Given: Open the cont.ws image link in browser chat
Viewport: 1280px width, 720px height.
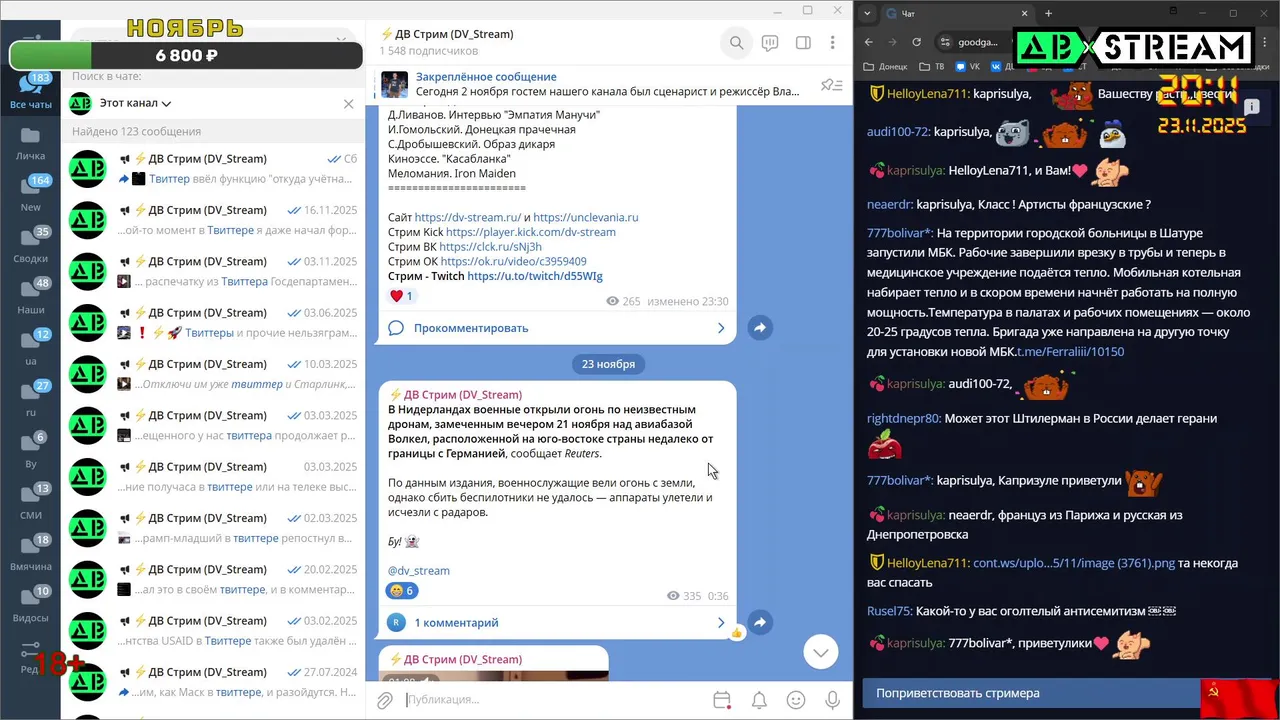Looking at the screenshot, I should pyautogui.click(x=1074, y=563).
